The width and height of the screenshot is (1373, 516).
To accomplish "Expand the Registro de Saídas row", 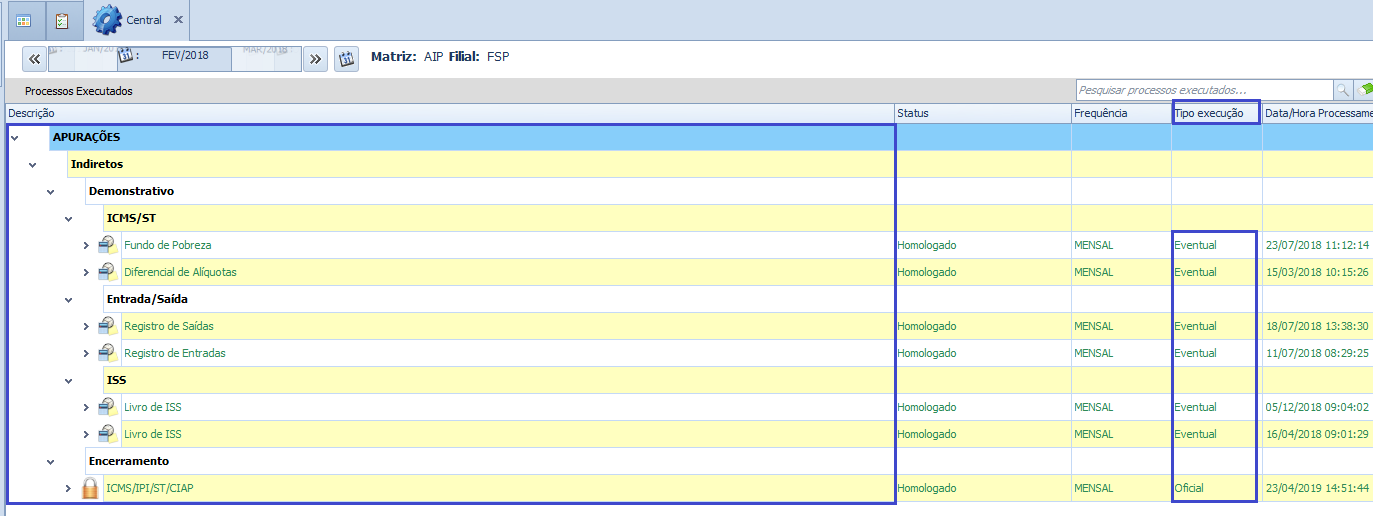I will 86,326.
